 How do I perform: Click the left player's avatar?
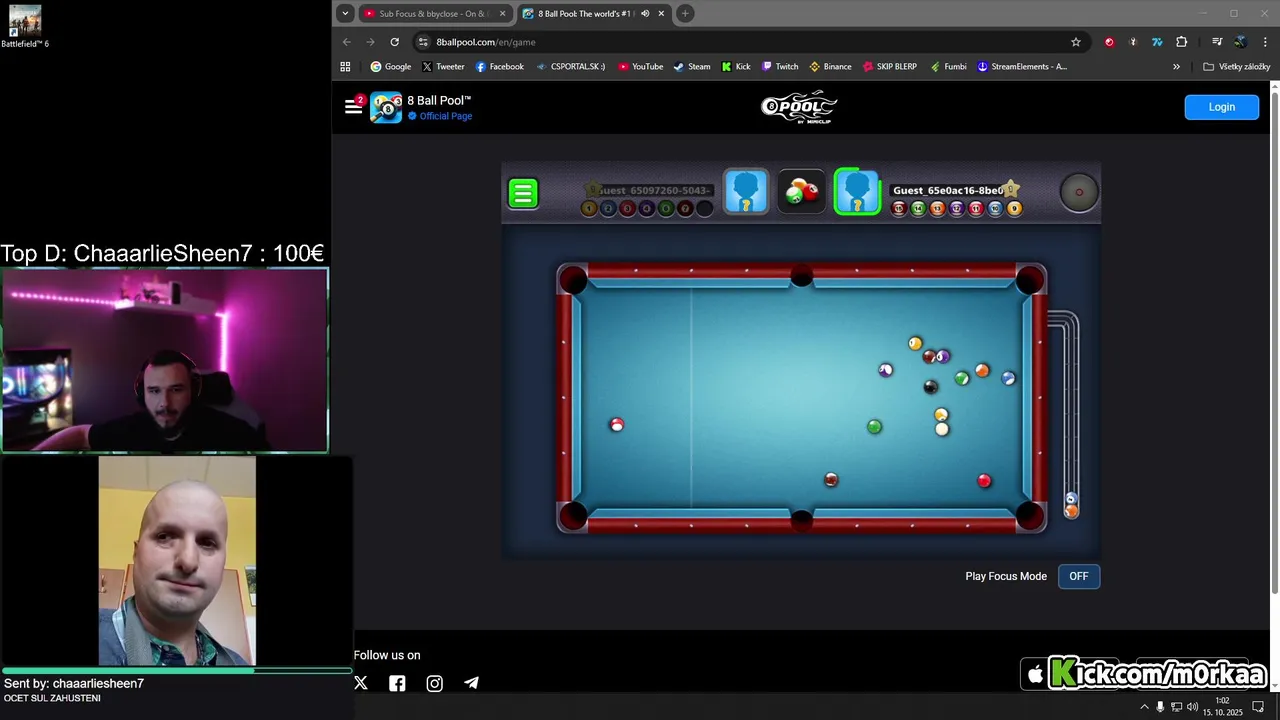click(x=746, y=192)
